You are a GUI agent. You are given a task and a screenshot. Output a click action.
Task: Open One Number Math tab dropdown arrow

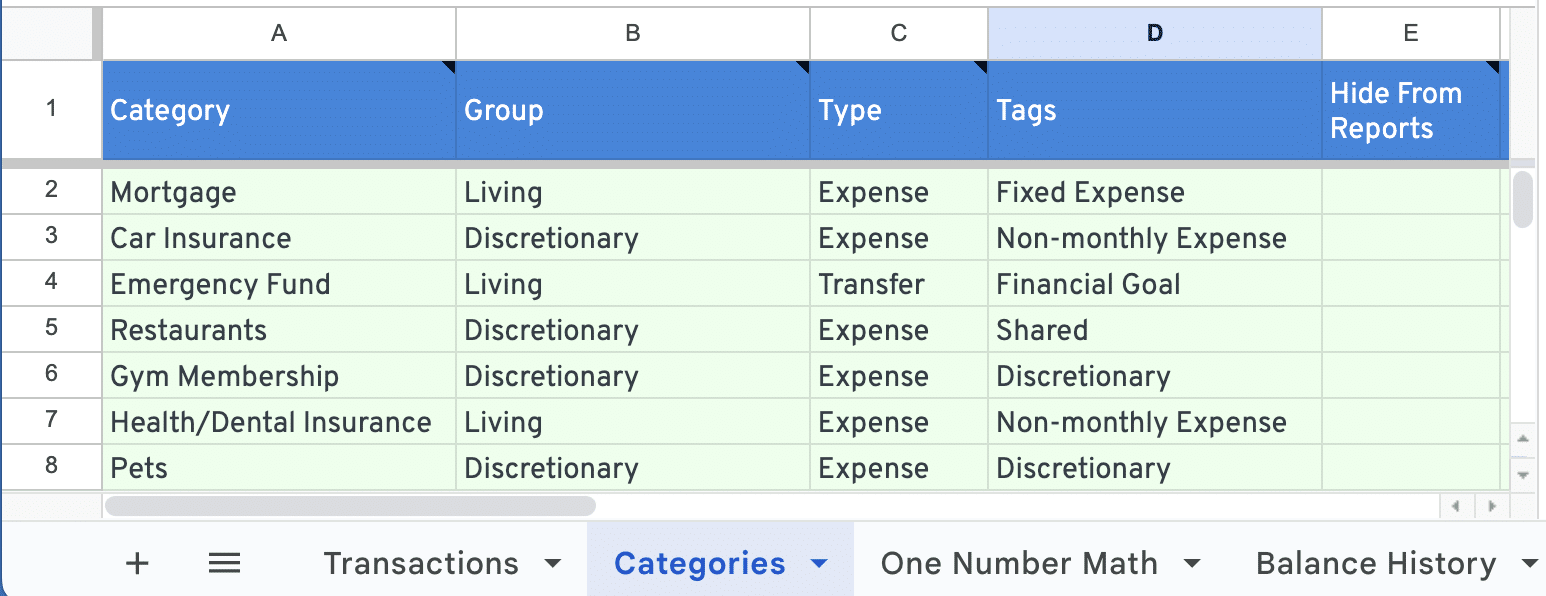pyautogui.click(x=1191, y=564)
